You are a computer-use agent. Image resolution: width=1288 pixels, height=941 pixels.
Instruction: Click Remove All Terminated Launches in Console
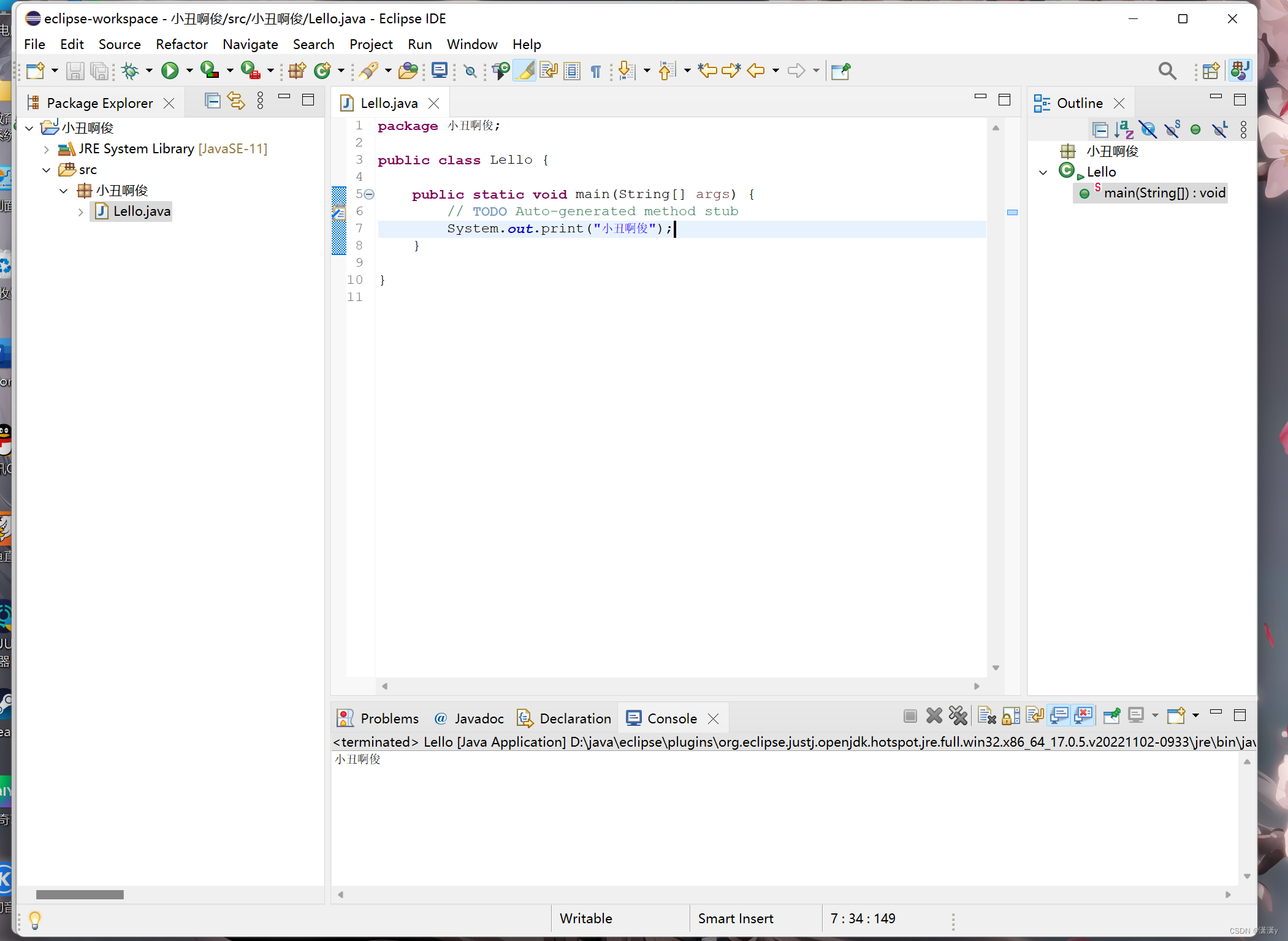[958, 715]
